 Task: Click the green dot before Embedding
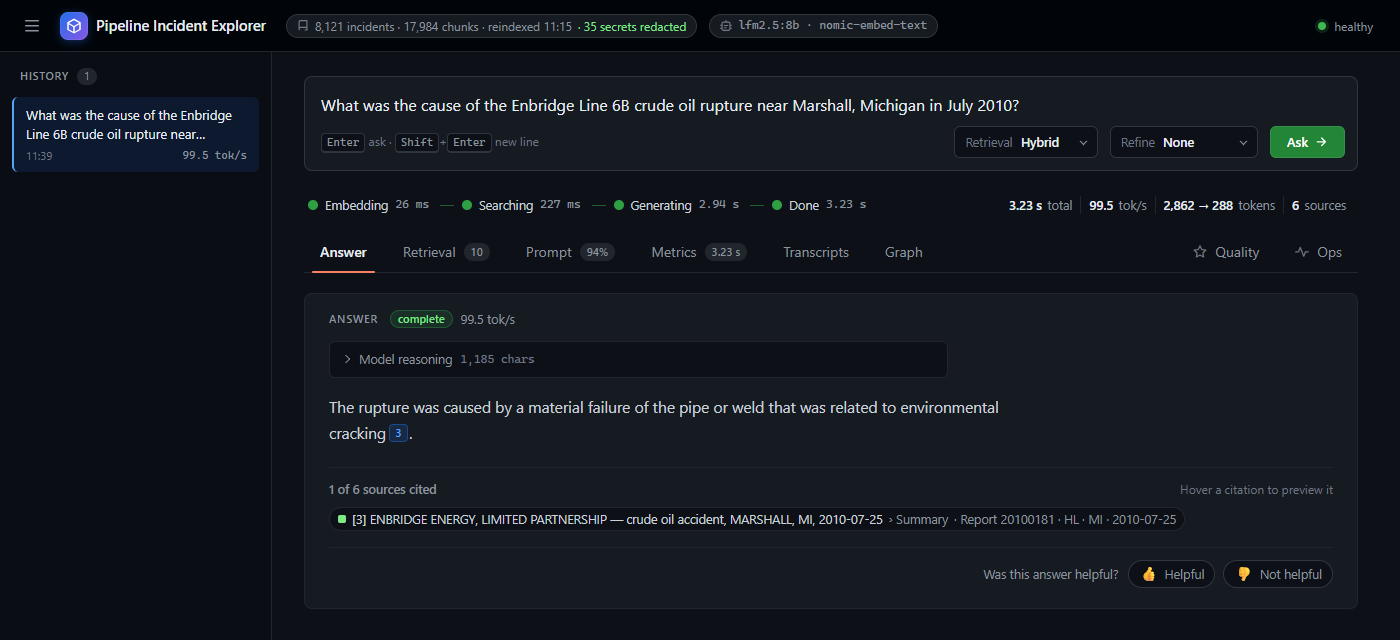click(313, 205)
